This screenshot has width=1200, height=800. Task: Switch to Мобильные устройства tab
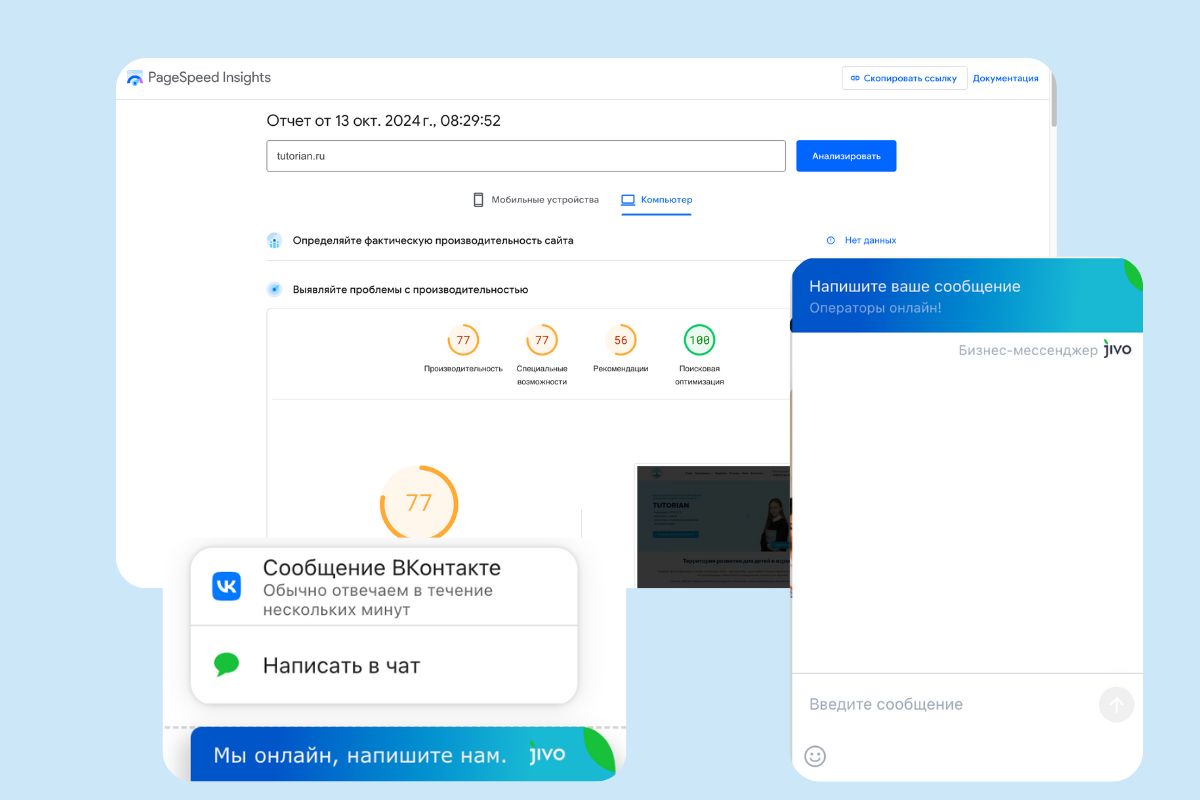pyautogui.click(x=535, y=200)
